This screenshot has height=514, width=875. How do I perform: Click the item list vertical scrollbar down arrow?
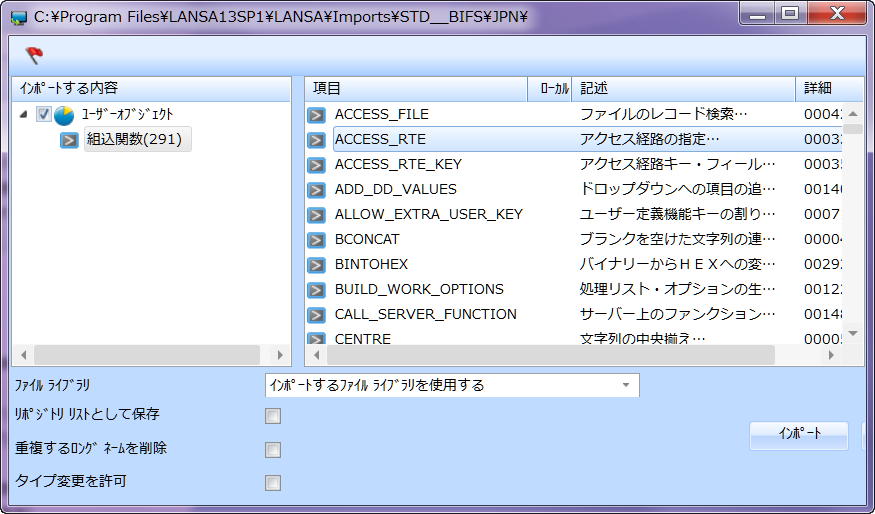tap(853, 334)
